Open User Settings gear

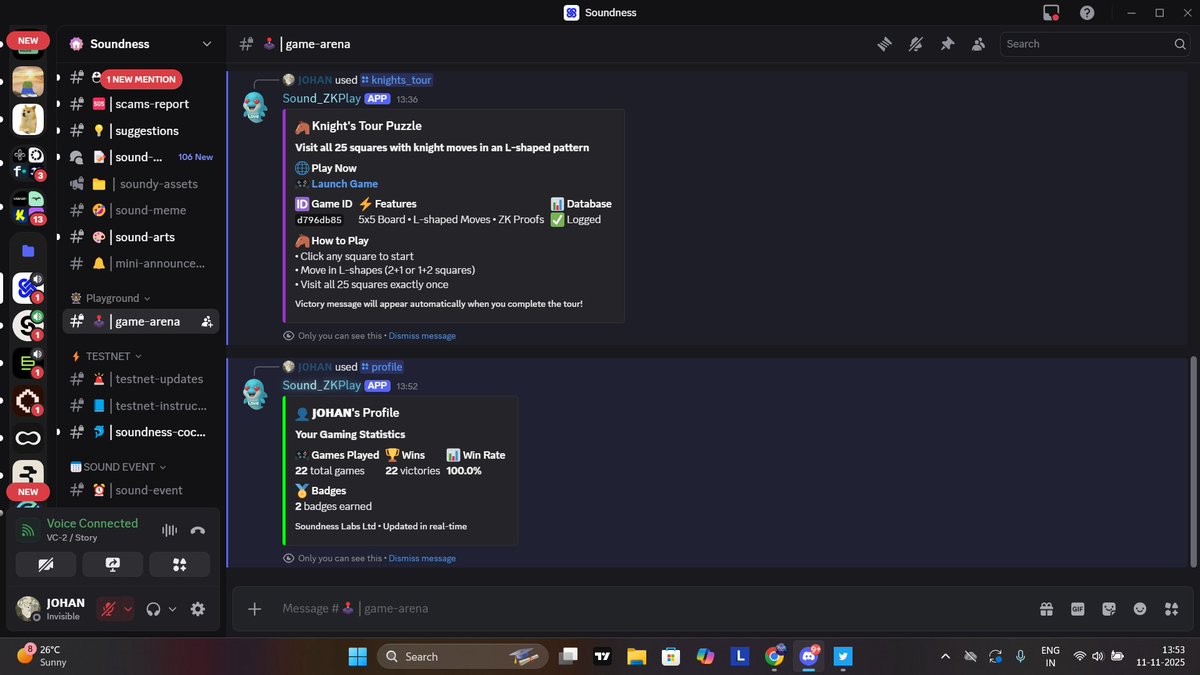point(197,608)
